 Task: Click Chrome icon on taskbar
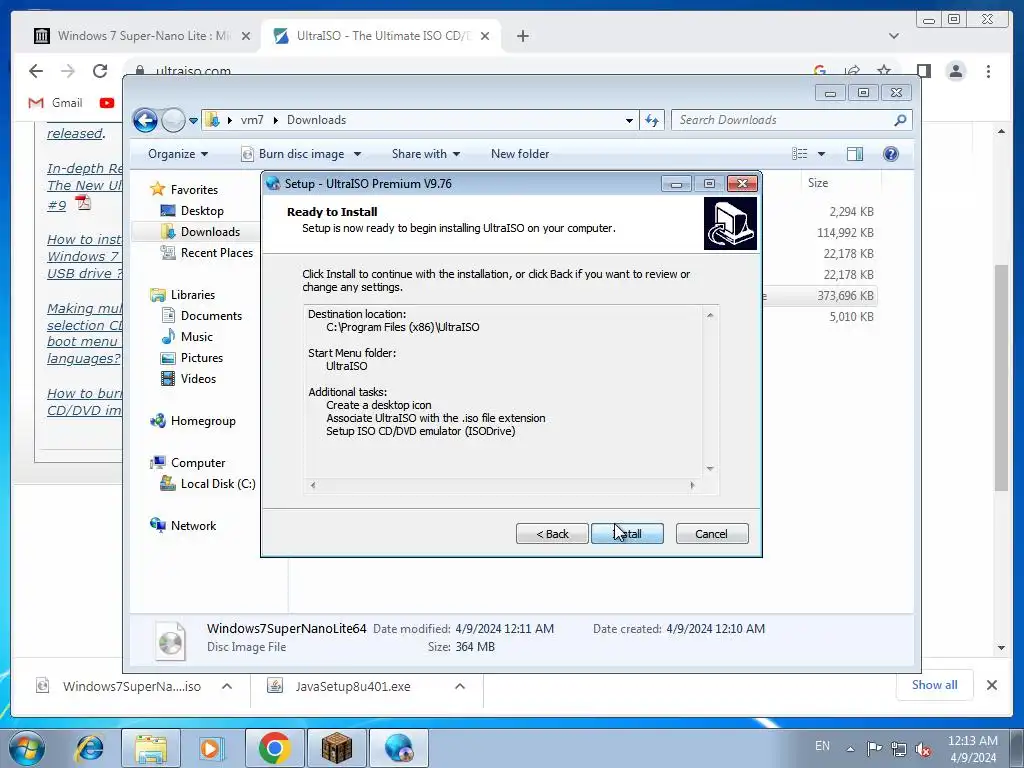(x=274, y=748)
